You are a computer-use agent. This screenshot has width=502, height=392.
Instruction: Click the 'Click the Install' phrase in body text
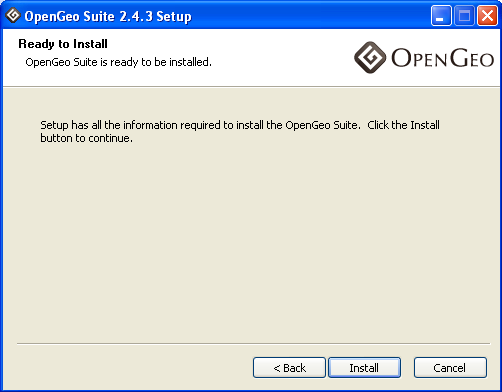coord(403,125)
